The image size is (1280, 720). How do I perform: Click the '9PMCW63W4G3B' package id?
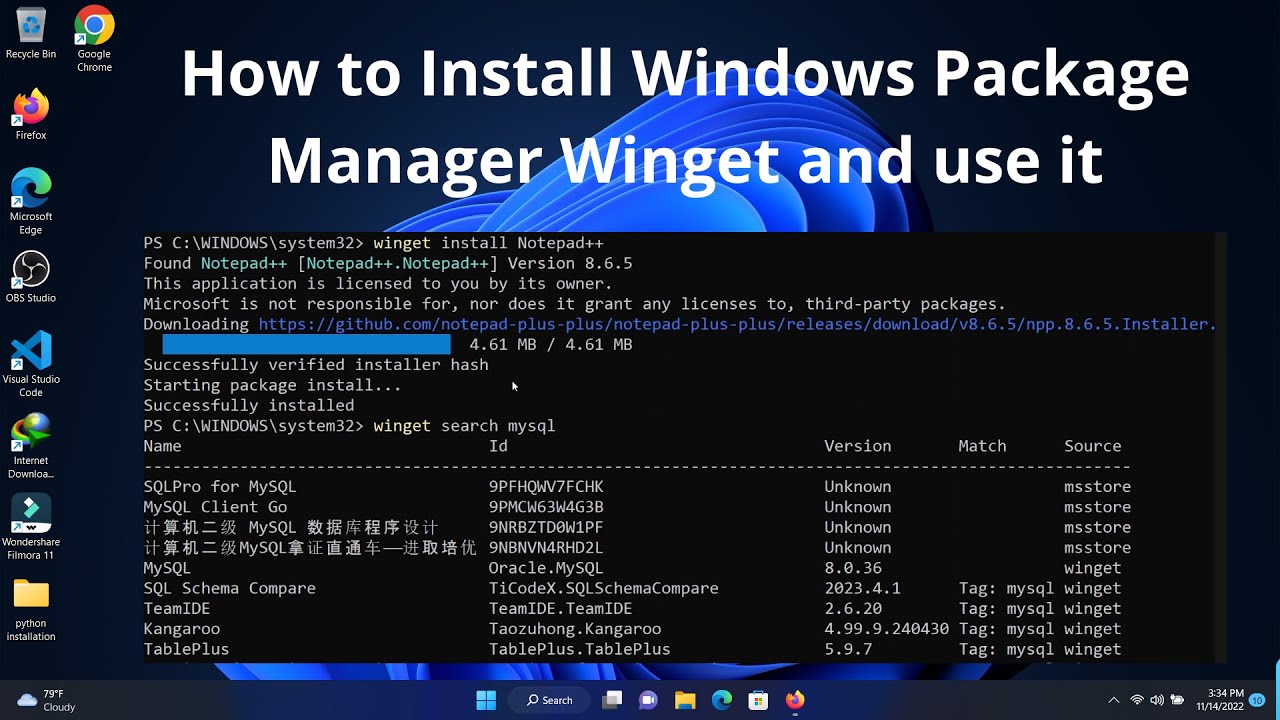(x=546, y=507)
